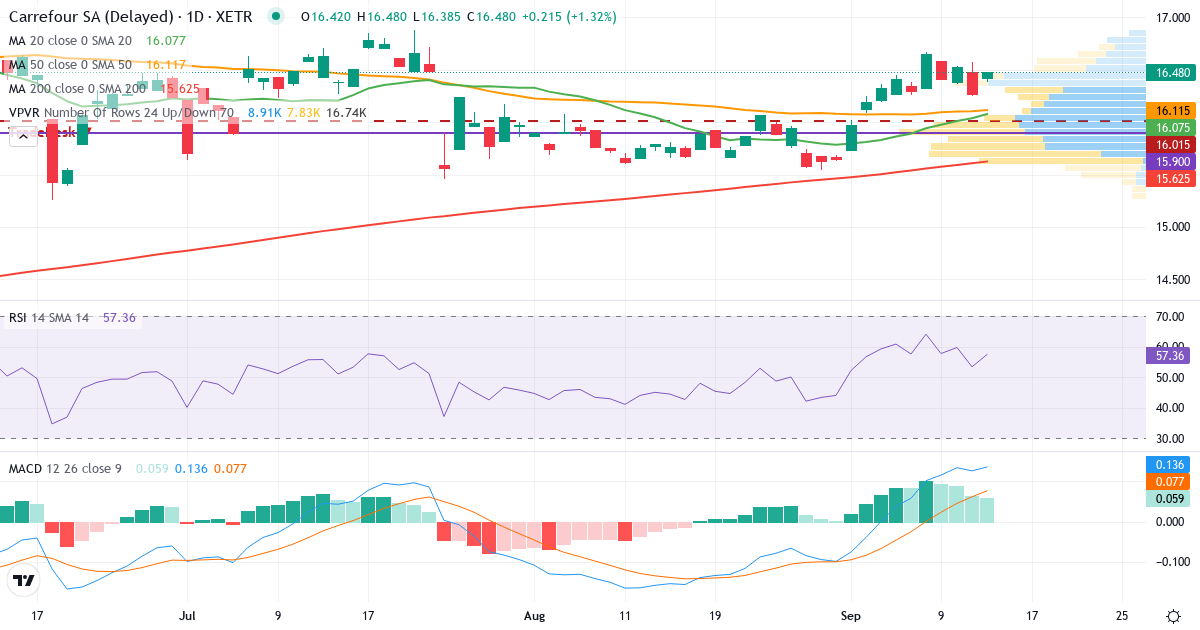Click the MA 20 value 16.077
Image resolution: width=1200 pixels, height=630 pixels.
(166, 41)
